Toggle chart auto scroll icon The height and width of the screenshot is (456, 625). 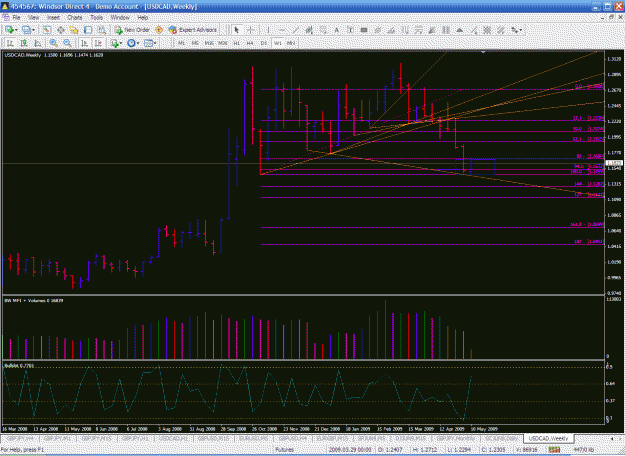tap(84, 43)
